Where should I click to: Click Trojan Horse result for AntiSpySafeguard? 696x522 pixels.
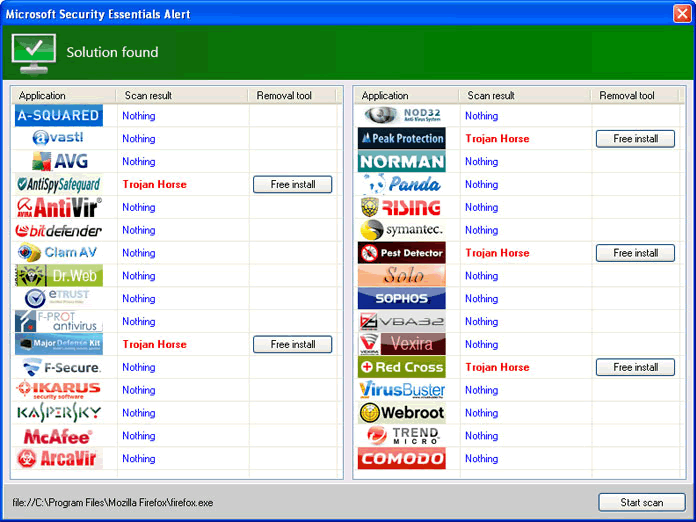[x=154, y=184]
